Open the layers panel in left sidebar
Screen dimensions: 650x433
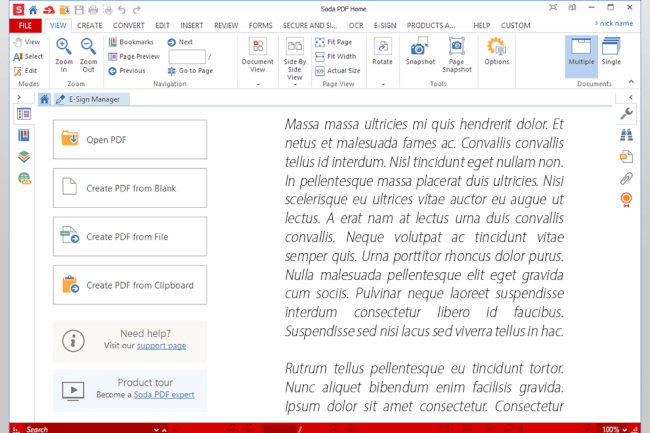coord(24,156)
